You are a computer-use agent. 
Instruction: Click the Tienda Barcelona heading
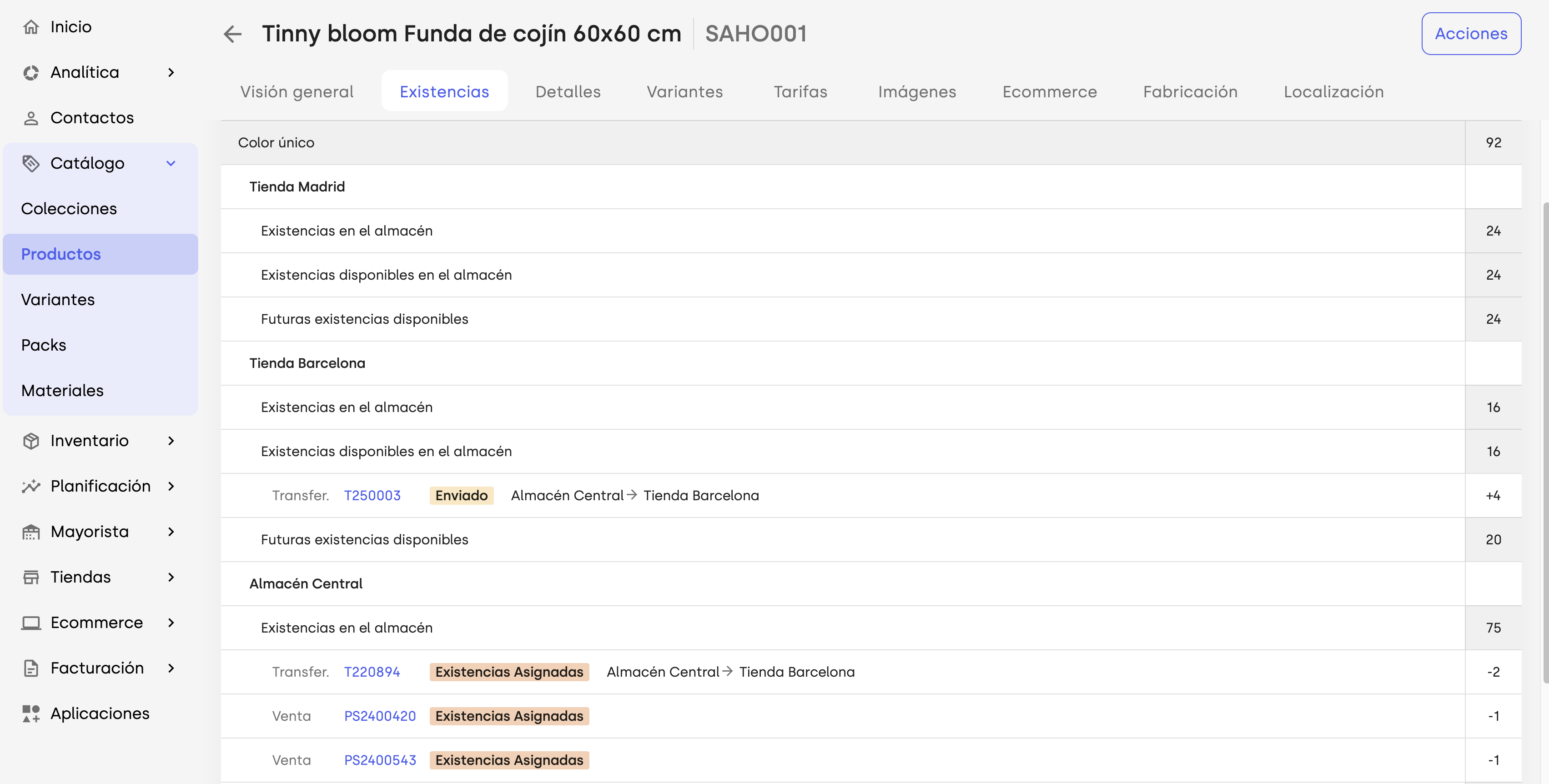(x=307, y=363)
